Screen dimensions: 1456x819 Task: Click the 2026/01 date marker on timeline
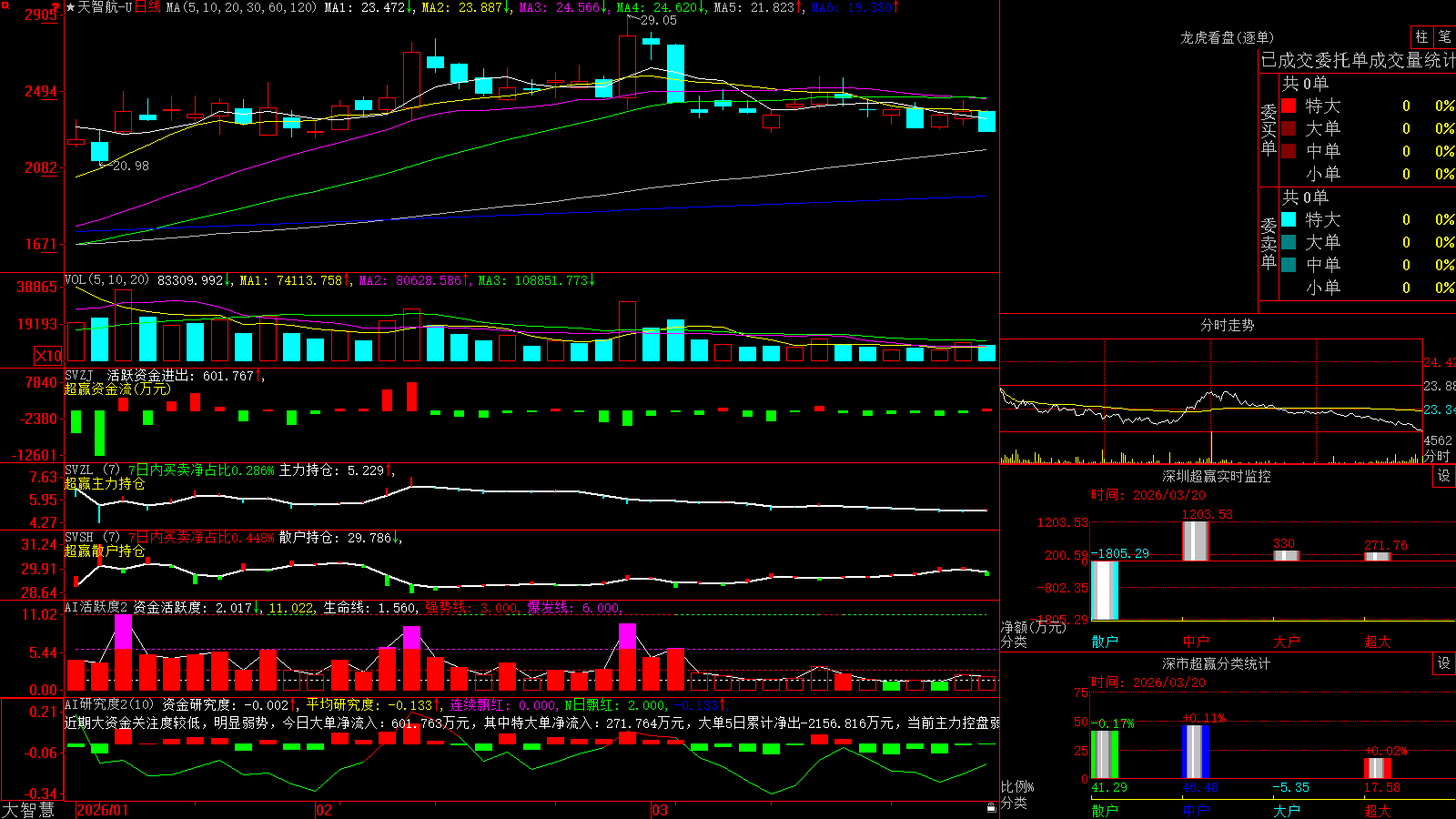click(103, 810)
